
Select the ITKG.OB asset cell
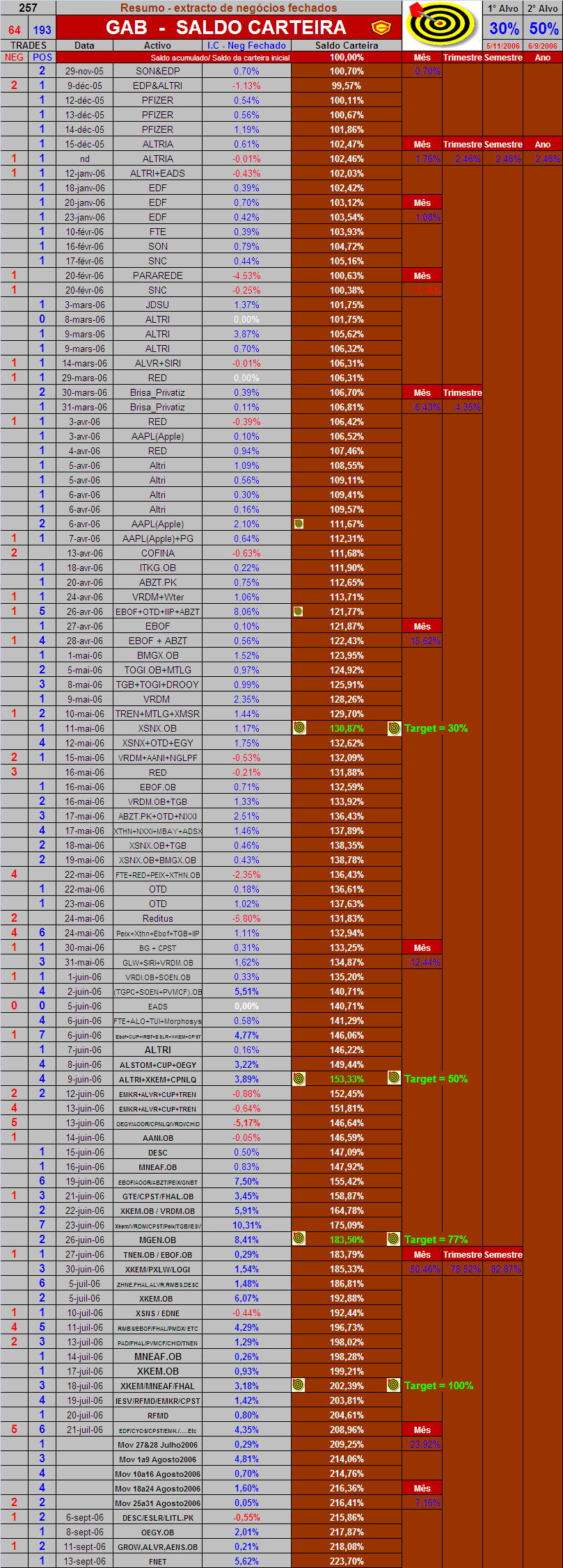click(x=157, y=568)
